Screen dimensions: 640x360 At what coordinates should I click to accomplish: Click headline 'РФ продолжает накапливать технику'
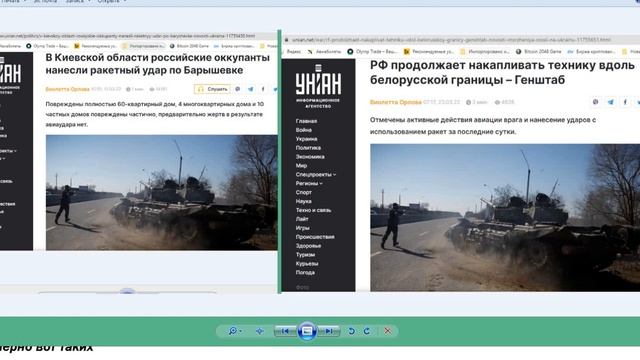click(x=502, y=73)
